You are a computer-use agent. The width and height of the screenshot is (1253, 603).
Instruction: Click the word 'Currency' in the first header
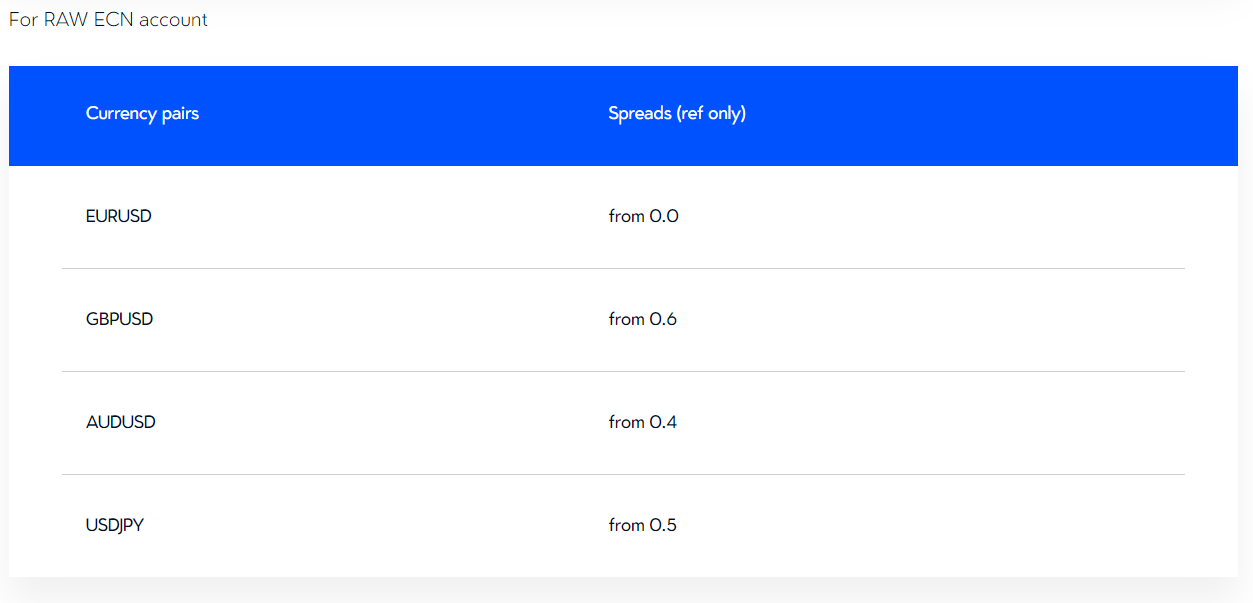point(122,113)
